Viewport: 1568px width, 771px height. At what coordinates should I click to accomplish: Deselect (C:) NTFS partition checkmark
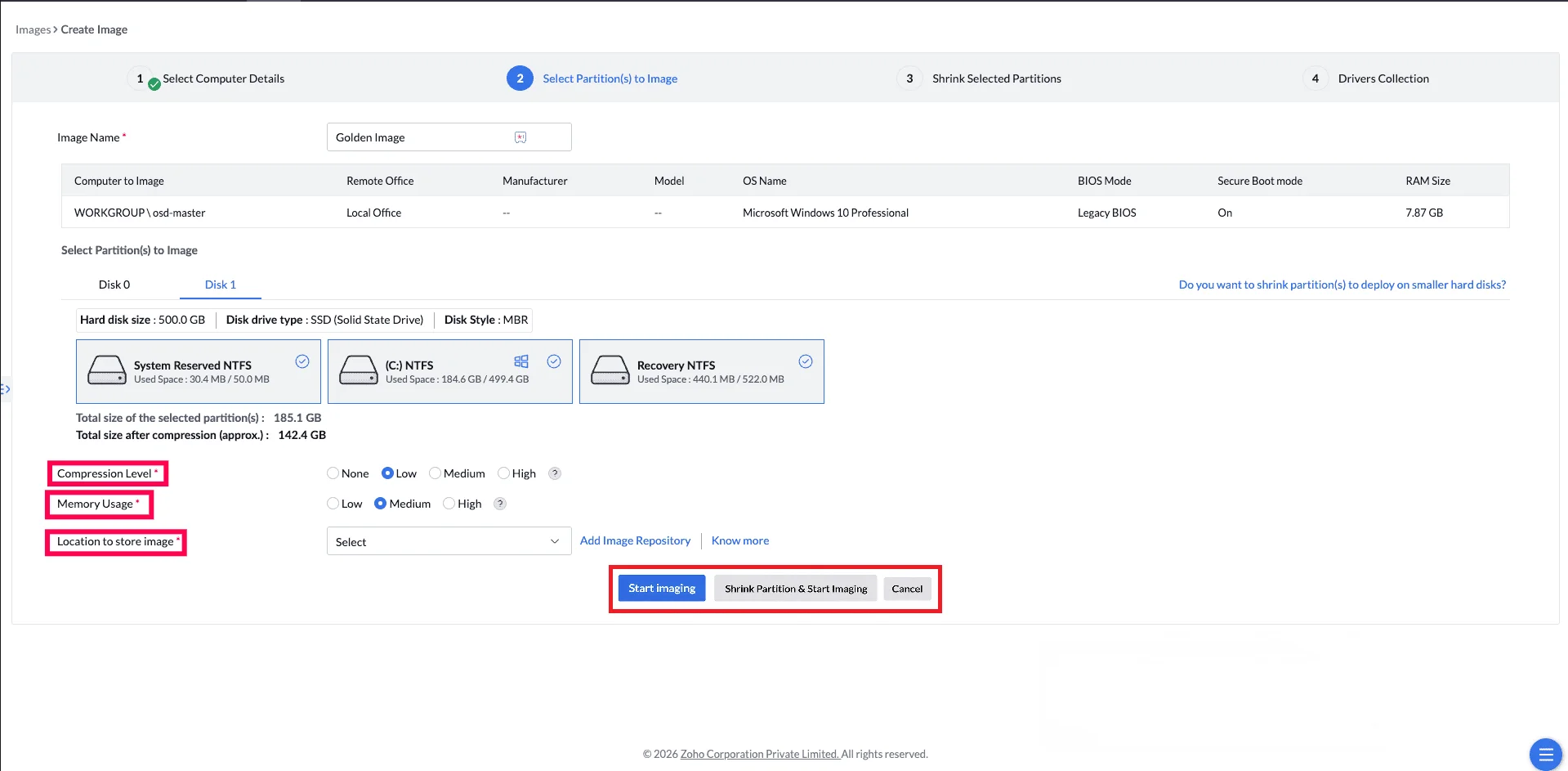tap(554, 361)
